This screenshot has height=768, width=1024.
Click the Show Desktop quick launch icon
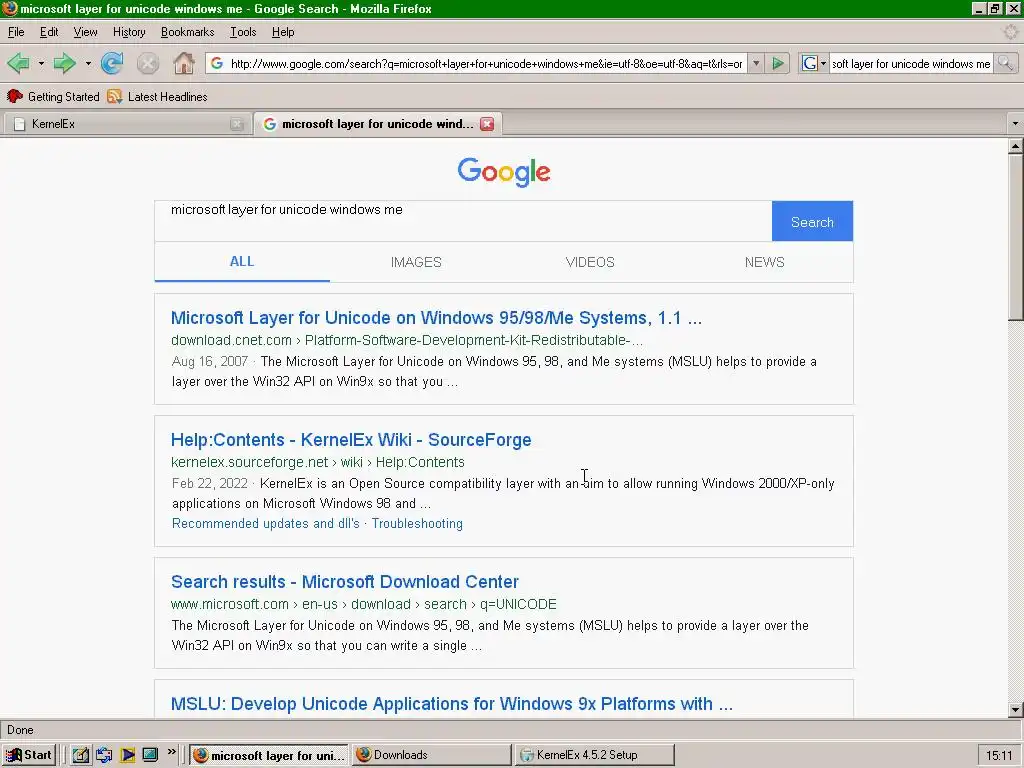point(150,755)
